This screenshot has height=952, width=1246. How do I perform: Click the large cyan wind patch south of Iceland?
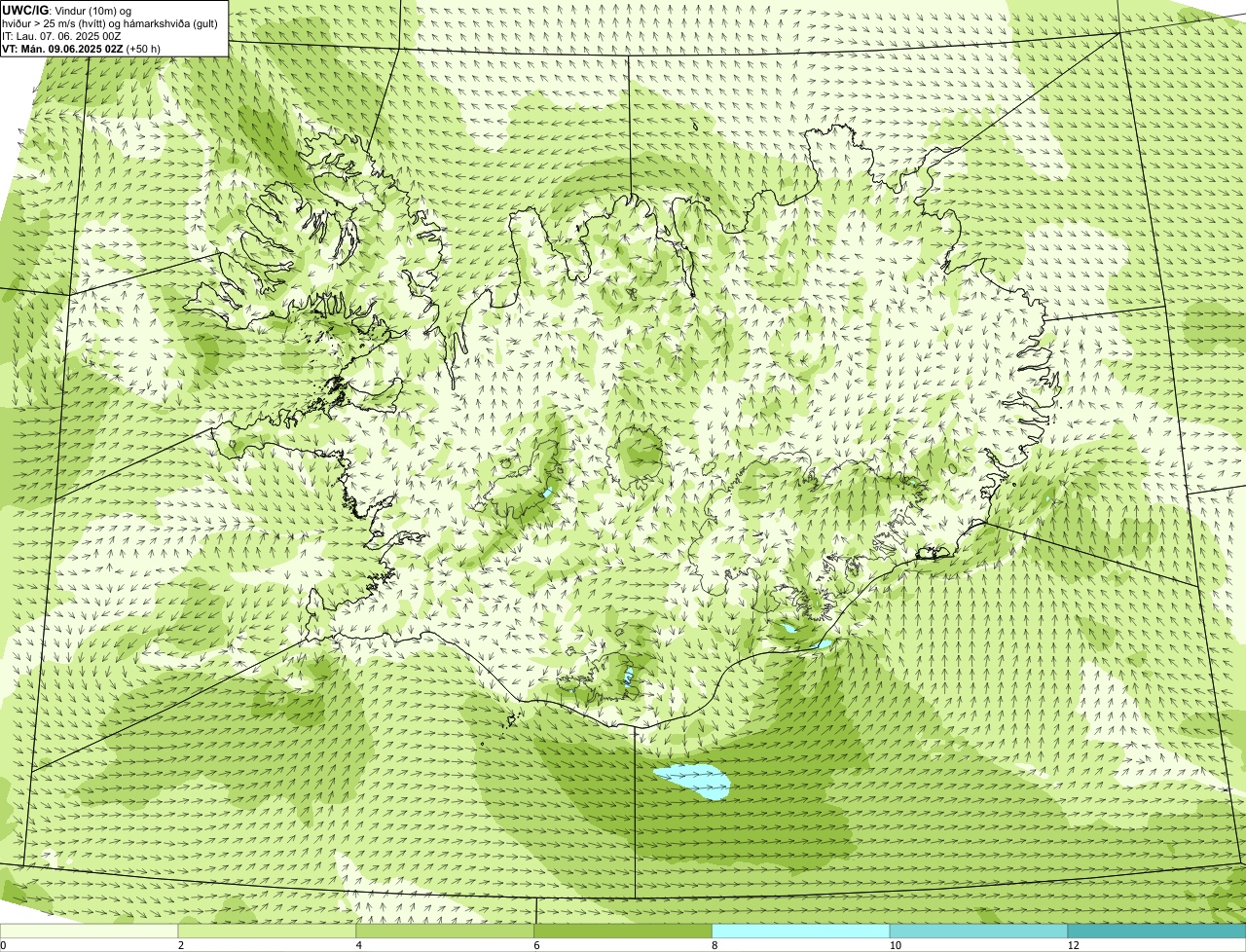tap(693, 781)
